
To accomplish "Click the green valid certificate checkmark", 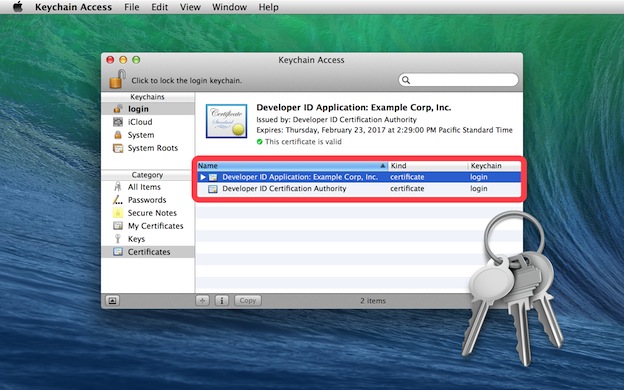I will [x=259, y=142].
